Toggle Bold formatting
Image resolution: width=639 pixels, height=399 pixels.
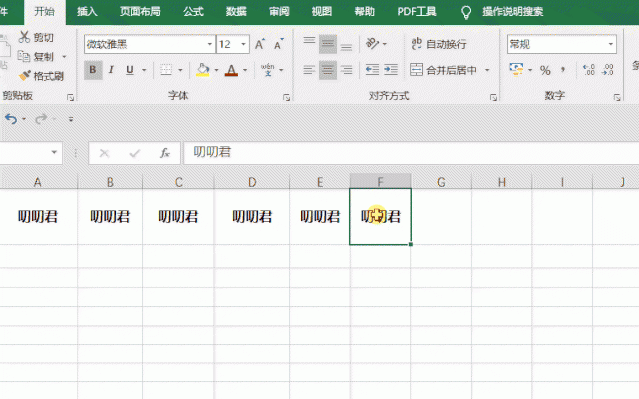coord(93,70)
